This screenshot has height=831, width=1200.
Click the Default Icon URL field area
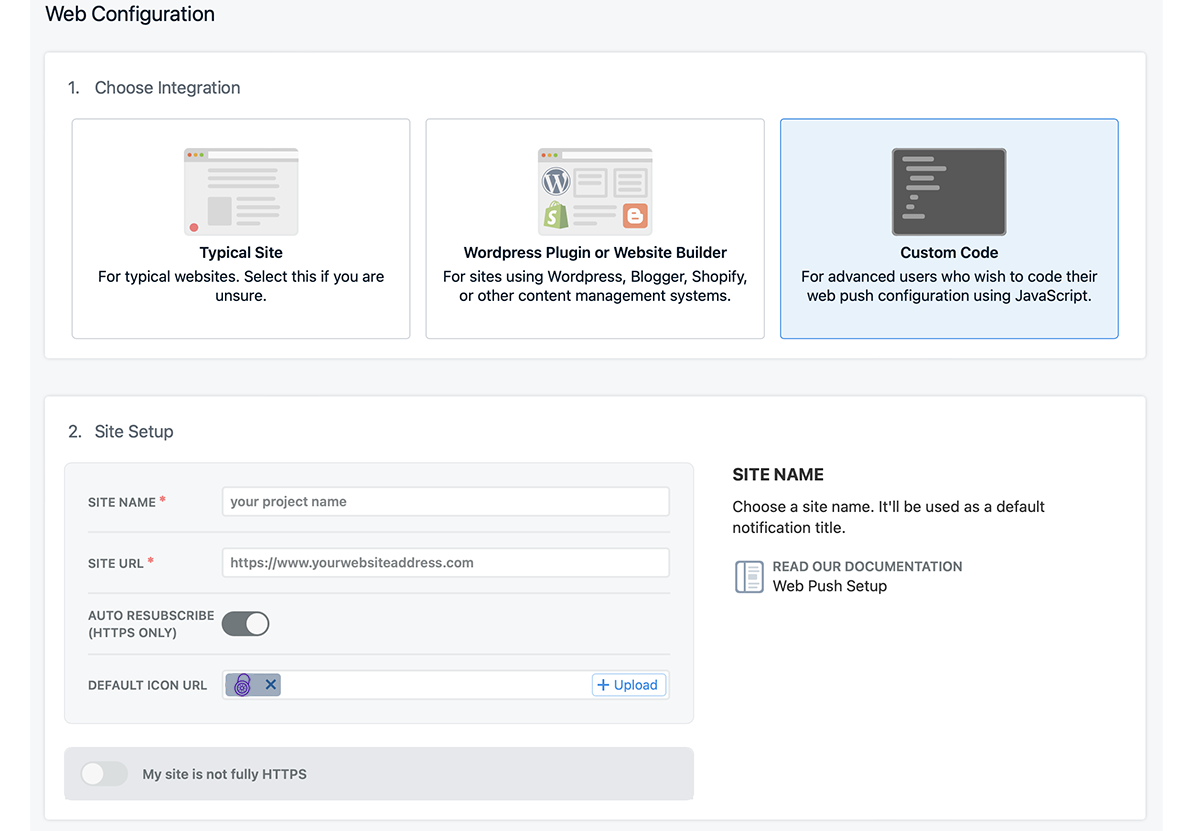click(435, 685)
